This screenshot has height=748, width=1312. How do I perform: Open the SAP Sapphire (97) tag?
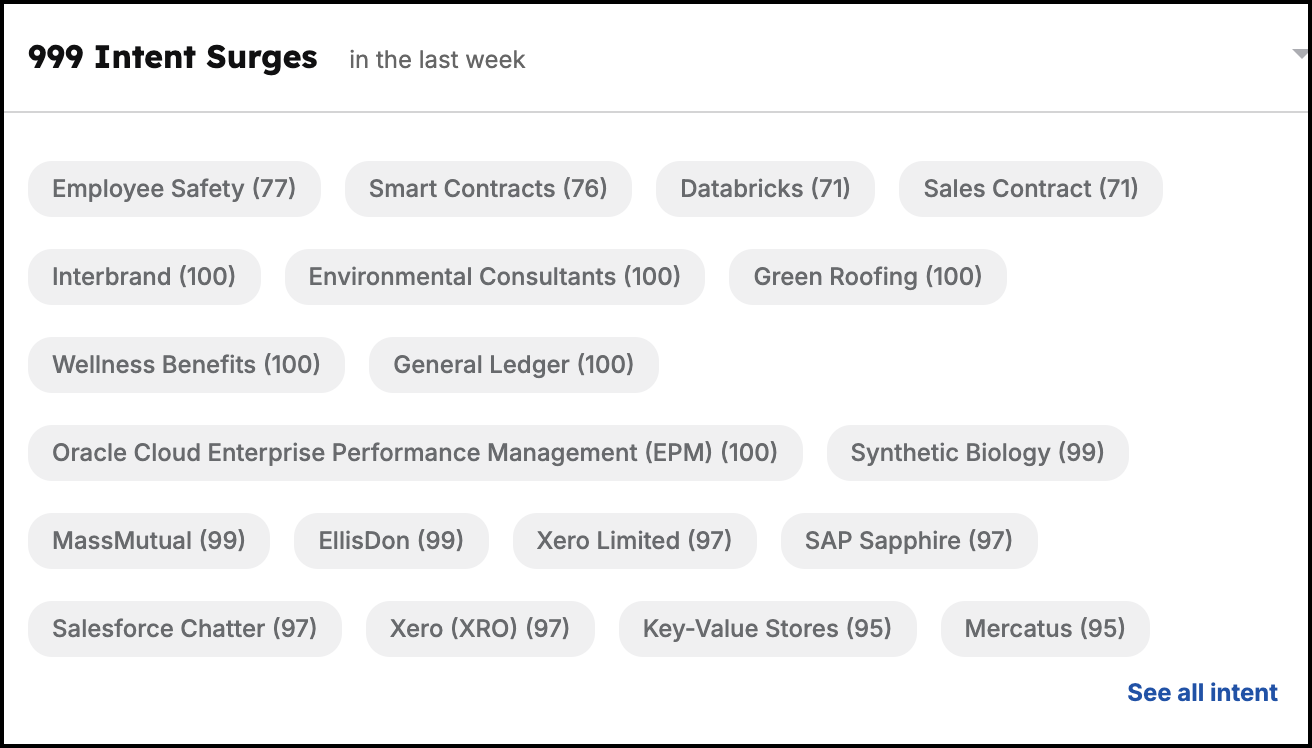pos(909,541)
